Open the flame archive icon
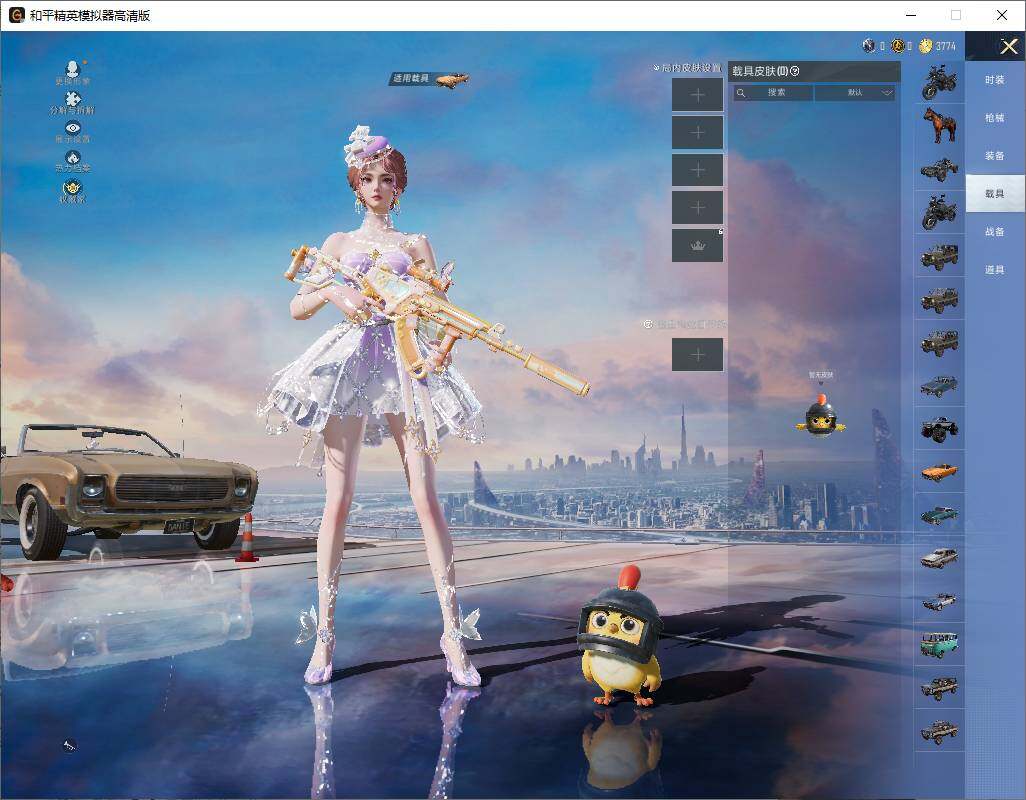 pyautogui.click(x=73, y=158)
